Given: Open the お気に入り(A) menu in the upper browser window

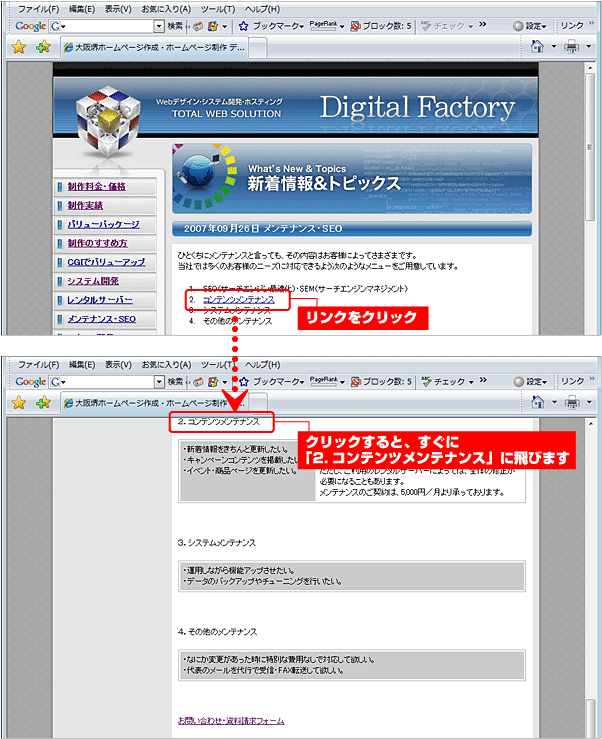Looking at the screenshot, I should [166, 9].
